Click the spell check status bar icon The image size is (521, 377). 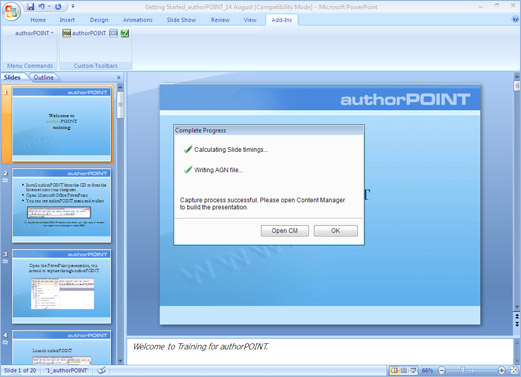click(102, 370)
